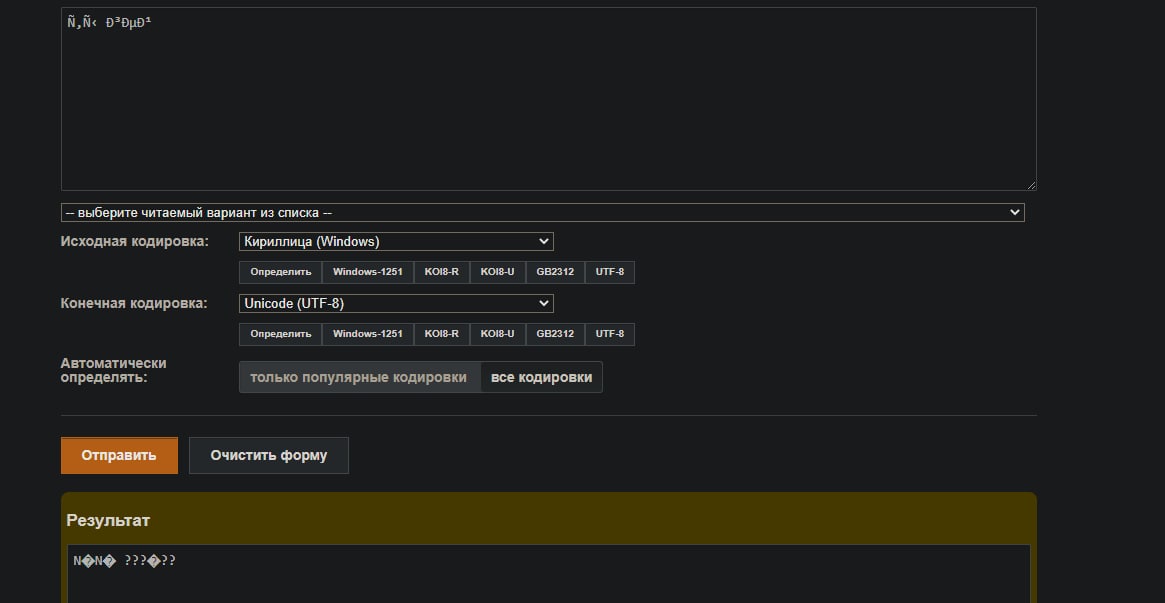Viewport: 1165px width, 603px height.
Task: Set source encoding to Windows-1251 button
Action: pos(368,272)
